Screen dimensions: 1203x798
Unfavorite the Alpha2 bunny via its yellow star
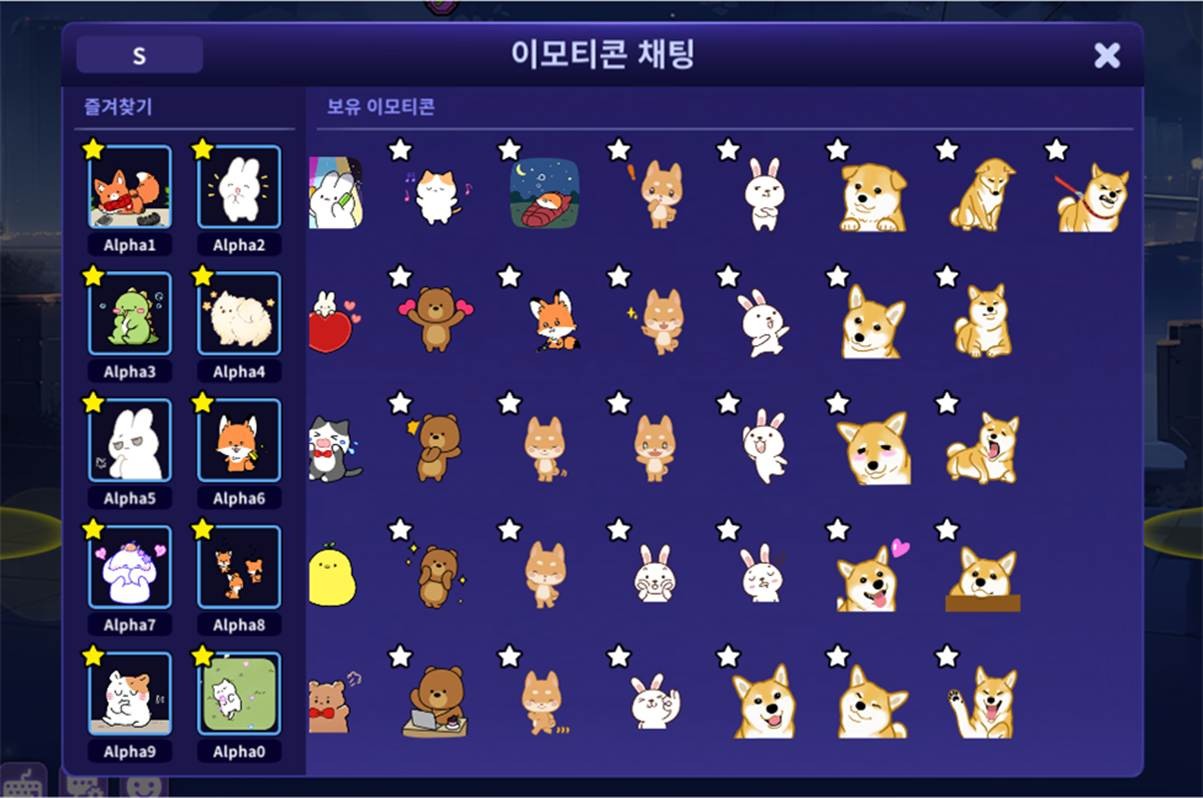tap(203, 149)
